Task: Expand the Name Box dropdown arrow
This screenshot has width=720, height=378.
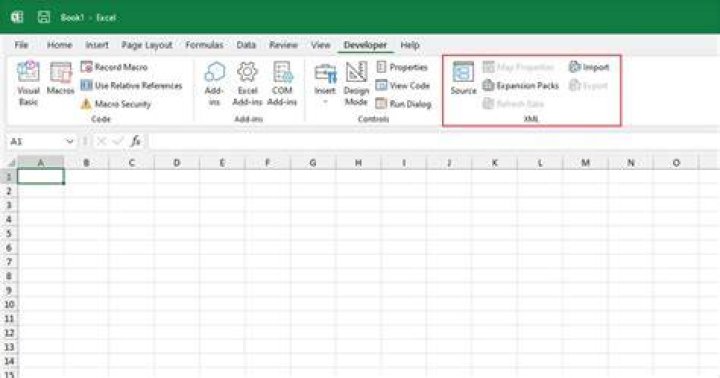Action: 70,141
